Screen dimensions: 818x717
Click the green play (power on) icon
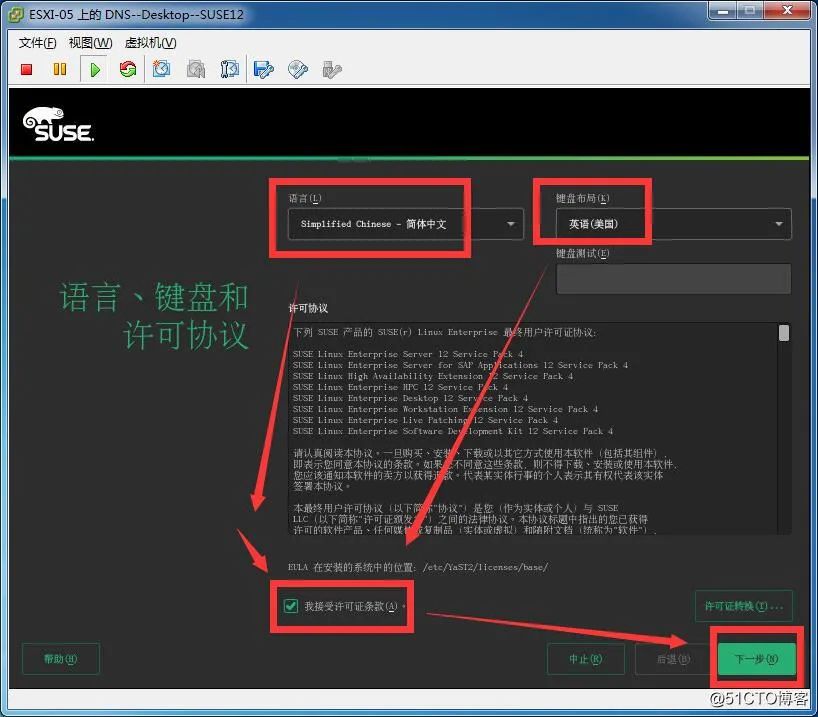[95, 69]
